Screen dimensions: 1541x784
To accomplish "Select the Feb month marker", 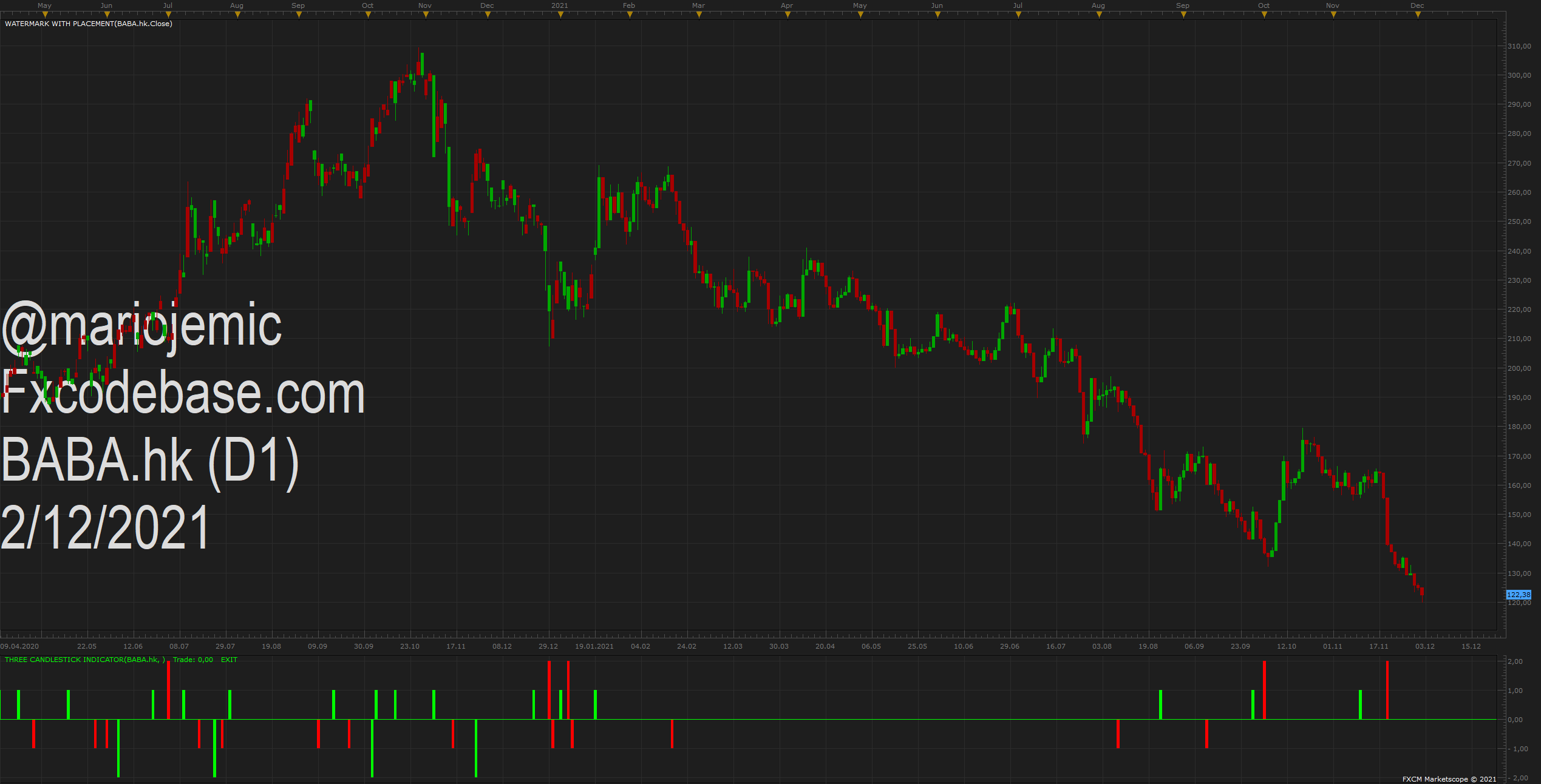I will click(629, 5).
